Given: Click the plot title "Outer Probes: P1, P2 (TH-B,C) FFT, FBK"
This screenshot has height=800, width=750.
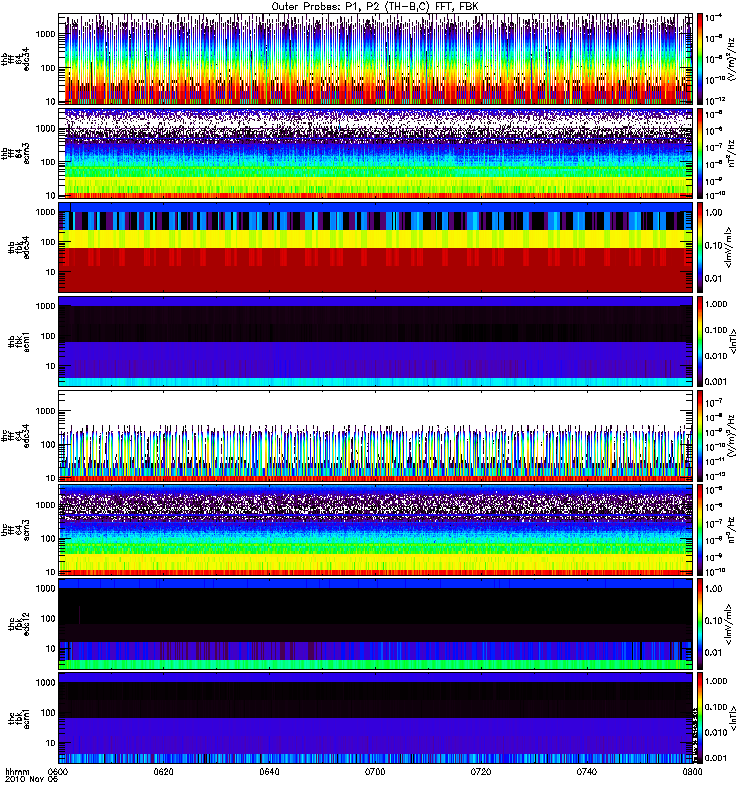Looking at the screenshot, I should pos(375,6).
